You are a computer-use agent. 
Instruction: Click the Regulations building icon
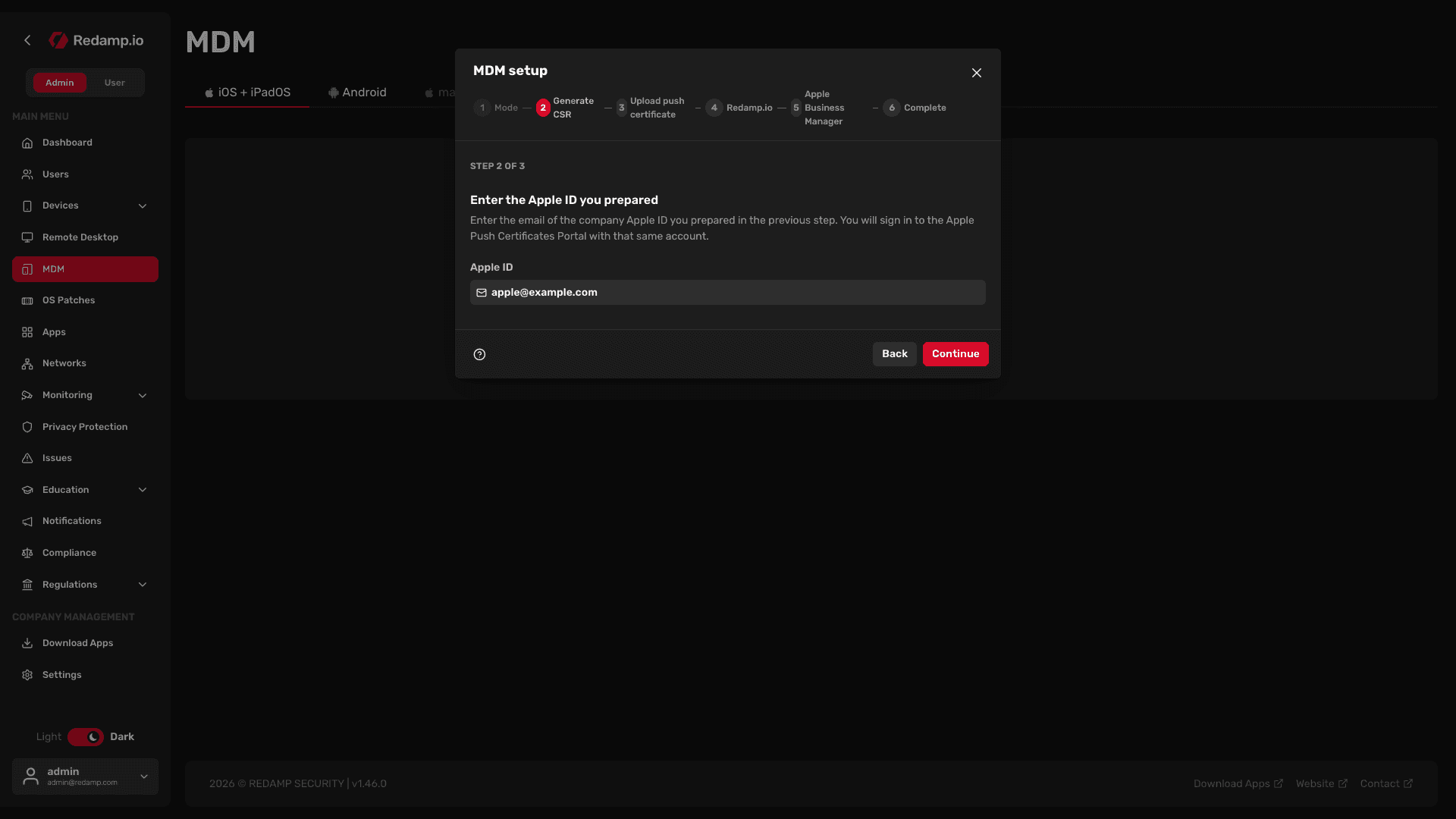[27, 585]
